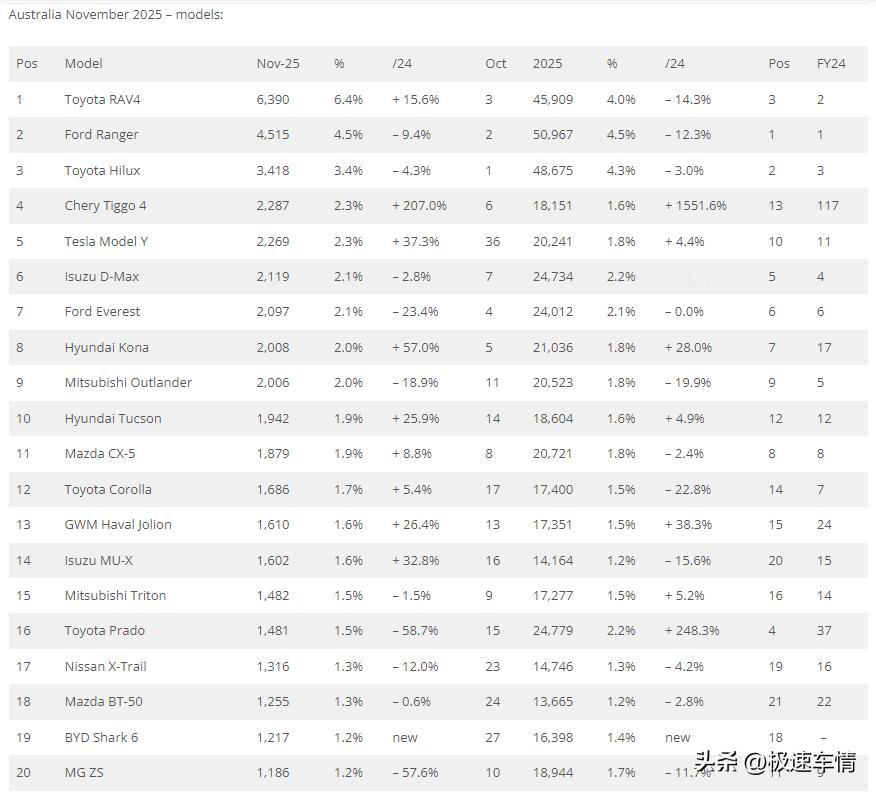Select the Isuzu D-Max row name
This screenshot has width=876, height=793.
[102, 277]
